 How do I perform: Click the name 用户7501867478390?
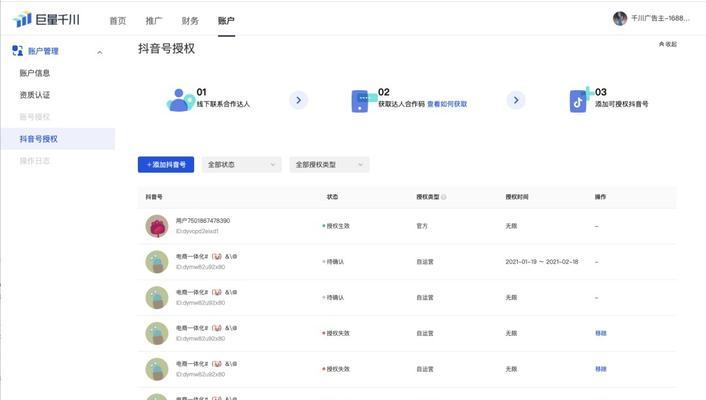pyautogui.click(x=203, y=221)
